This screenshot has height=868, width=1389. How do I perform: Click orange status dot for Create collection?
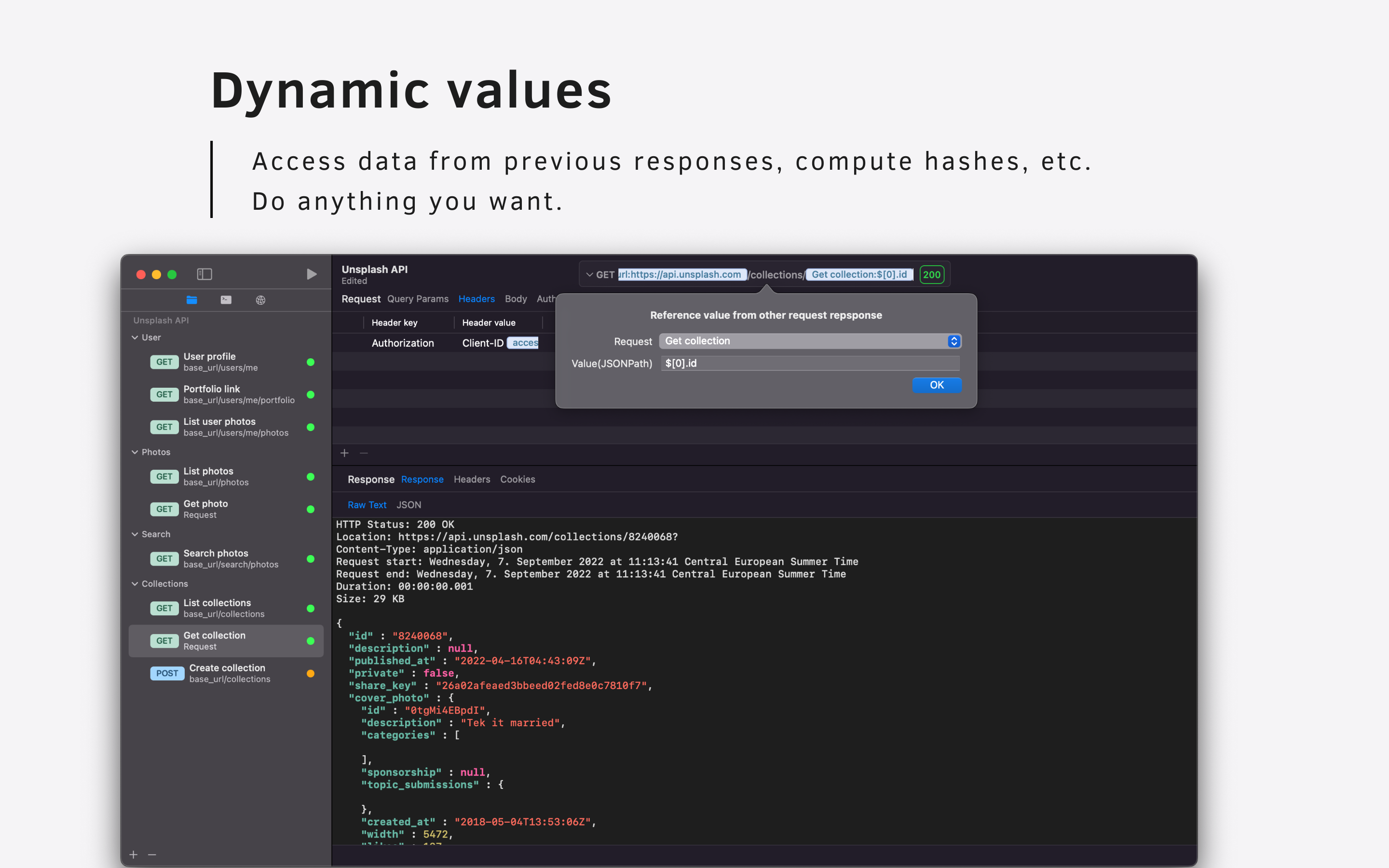coord(311,673)
